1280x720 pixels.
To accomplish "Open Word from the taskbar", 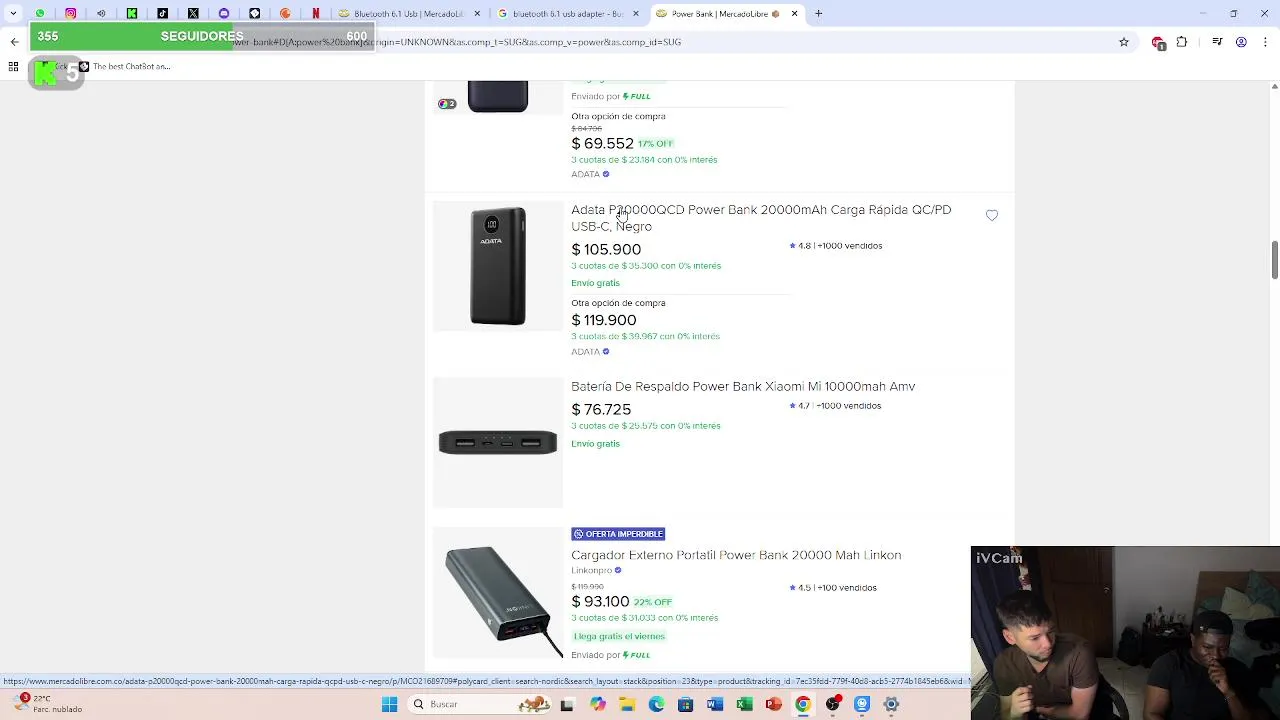I will (714, 704).
